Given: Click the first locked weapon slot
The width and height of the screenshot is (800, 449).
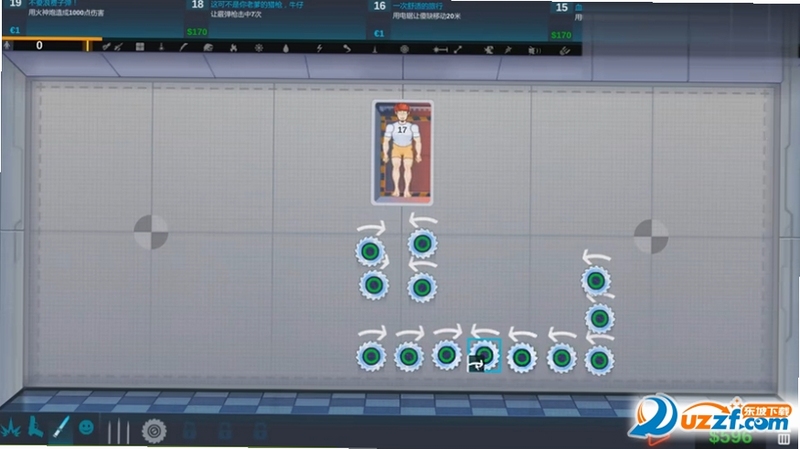Looking at the screenshot, I should pos(189,431).
